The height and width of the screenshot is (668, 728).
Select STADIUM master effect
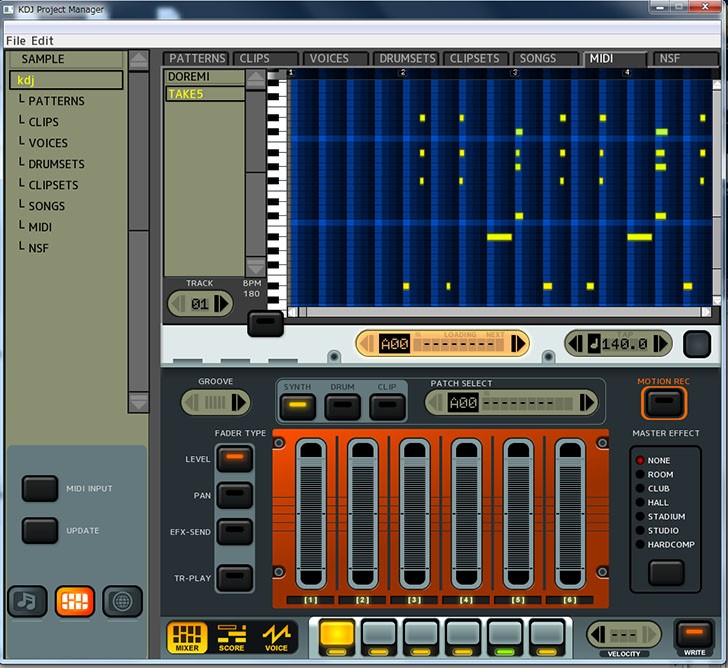click(x=661, y=516)
